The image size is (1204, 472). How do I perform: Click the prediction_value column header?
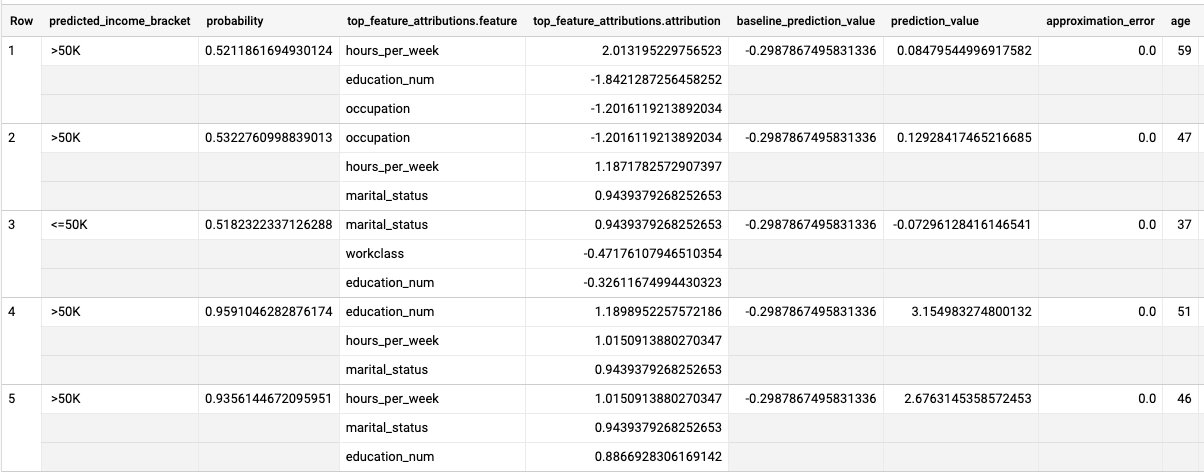tap(935, 21)
